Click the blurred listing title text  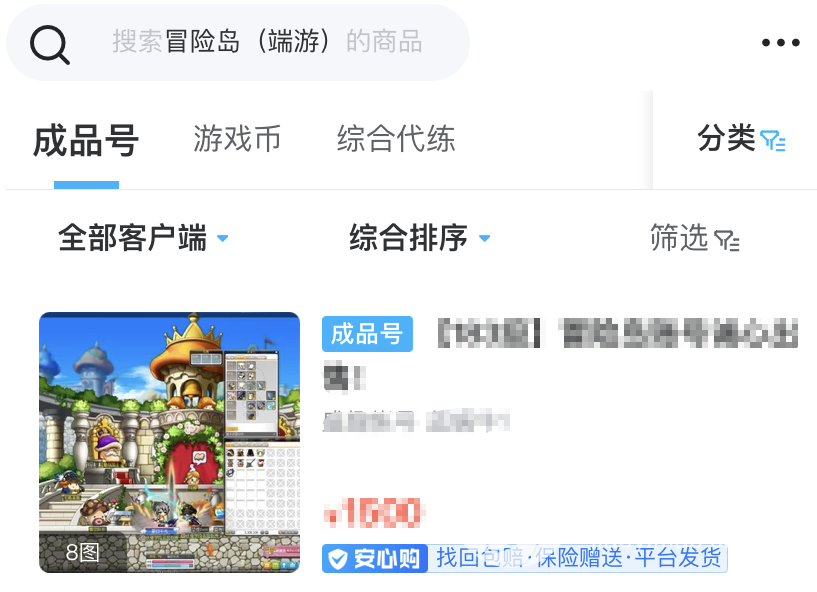(x=560, y=354)
